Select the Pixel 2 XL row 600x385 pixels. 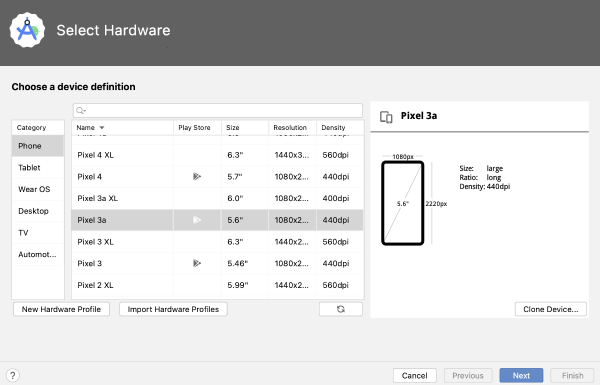point(217,285)
